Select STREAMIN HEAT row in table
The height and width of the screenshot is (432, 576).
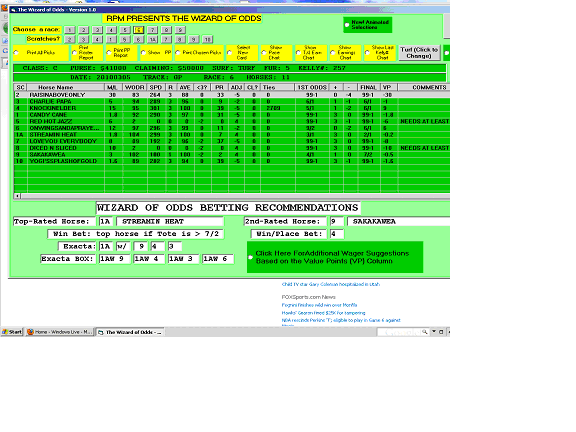pyautogui.click(x=232, y=134)
